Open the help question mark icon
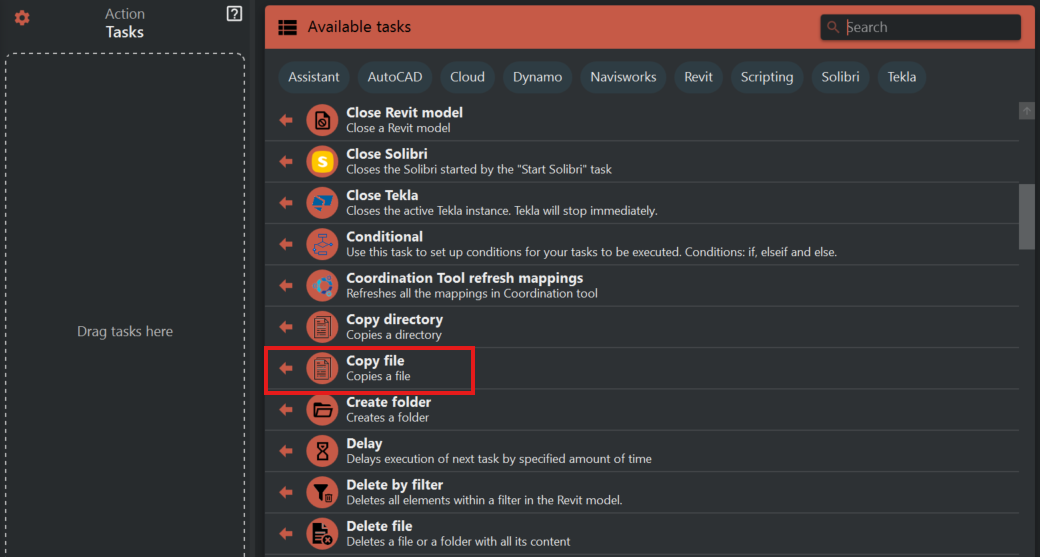This screenshot has width=1040, height=557. (234, 14)
